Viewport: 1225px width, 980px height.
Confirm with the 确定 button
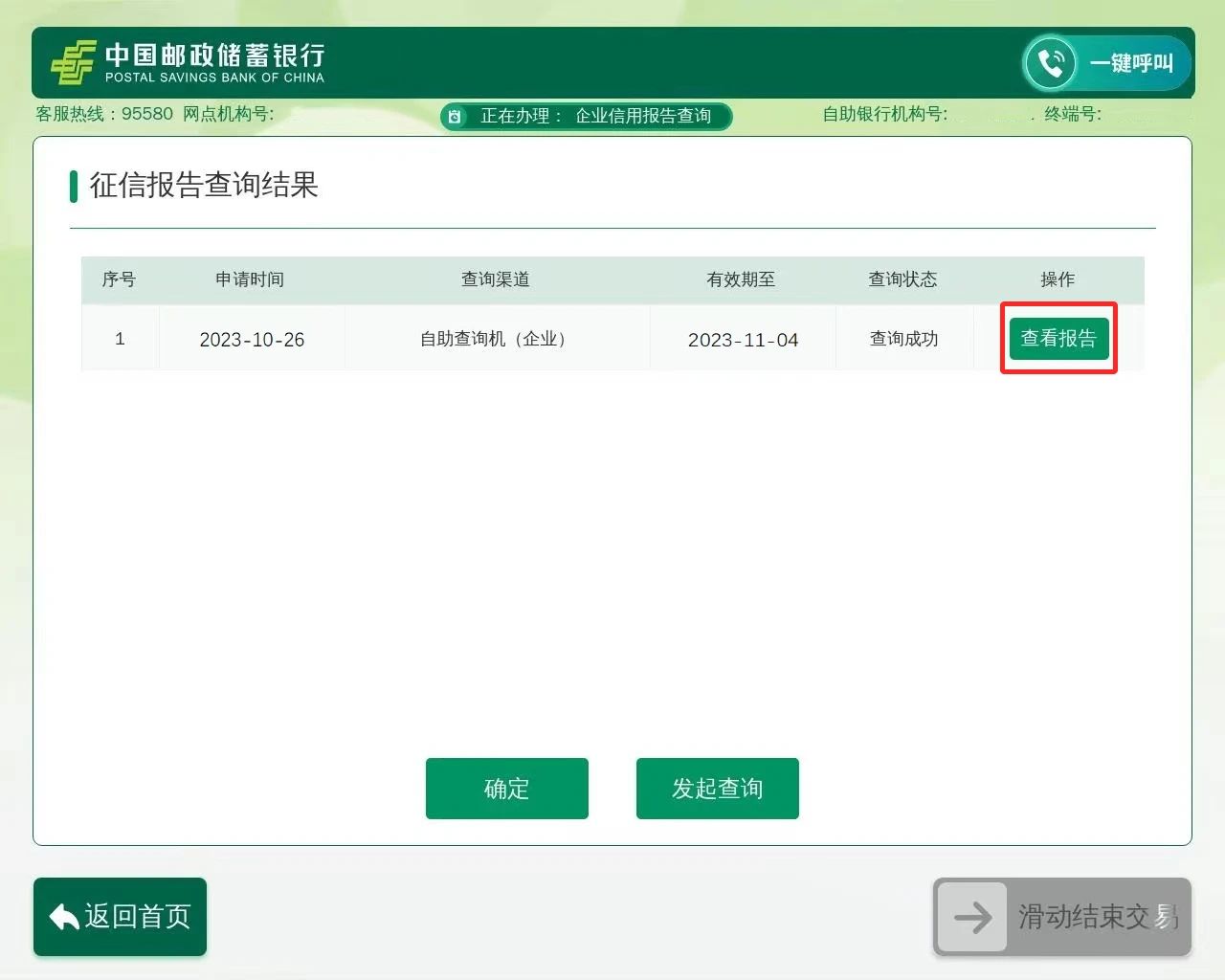(506, 789)
